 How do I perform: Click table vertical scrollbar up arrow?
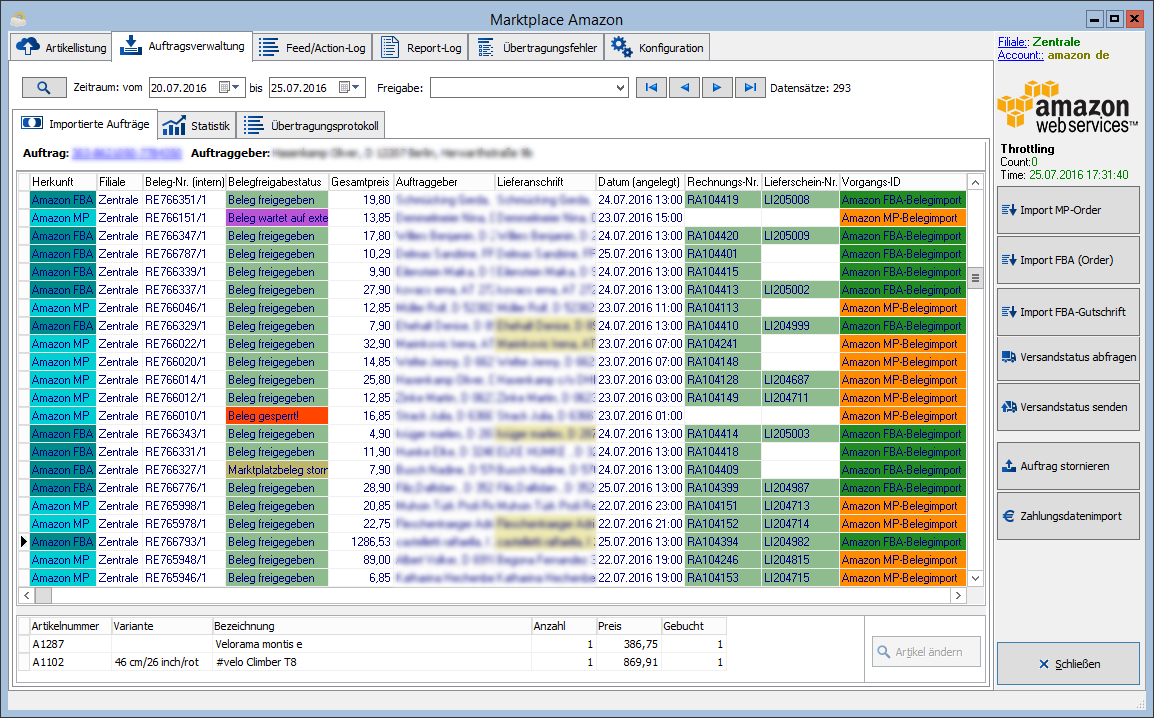click(975, 182)
